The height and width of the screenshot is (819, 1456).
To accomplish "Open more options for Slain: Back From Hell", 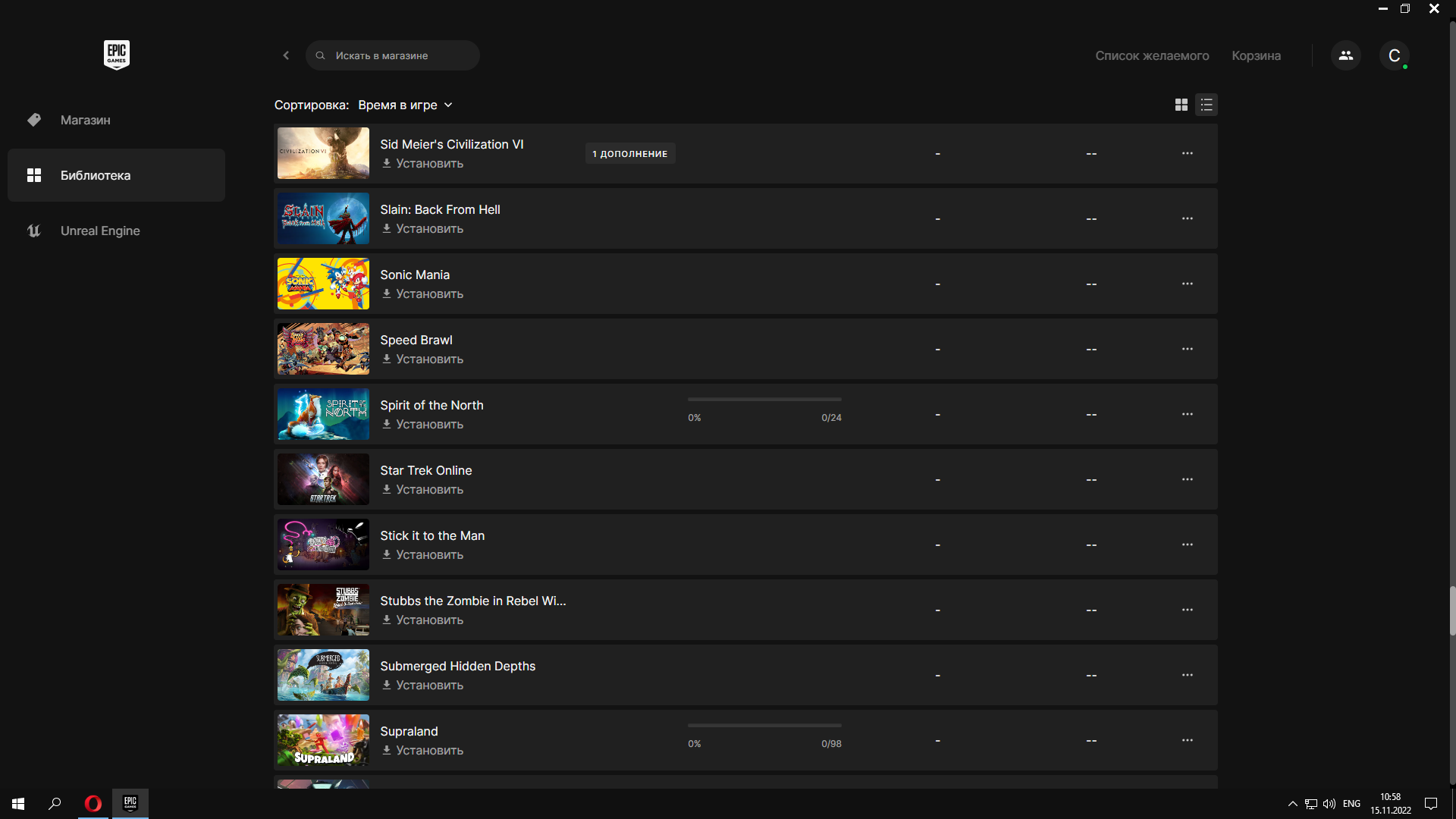I will coord(1188,218).
